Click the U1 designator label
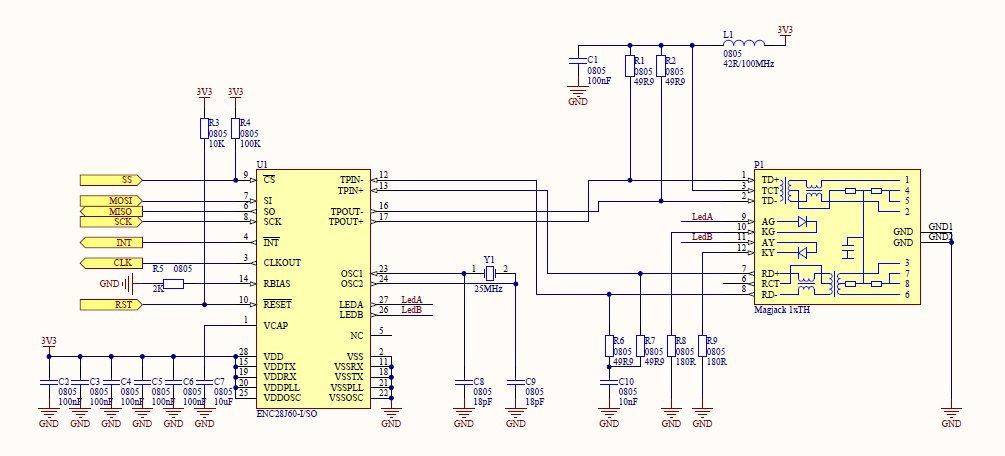 [262, 164]
